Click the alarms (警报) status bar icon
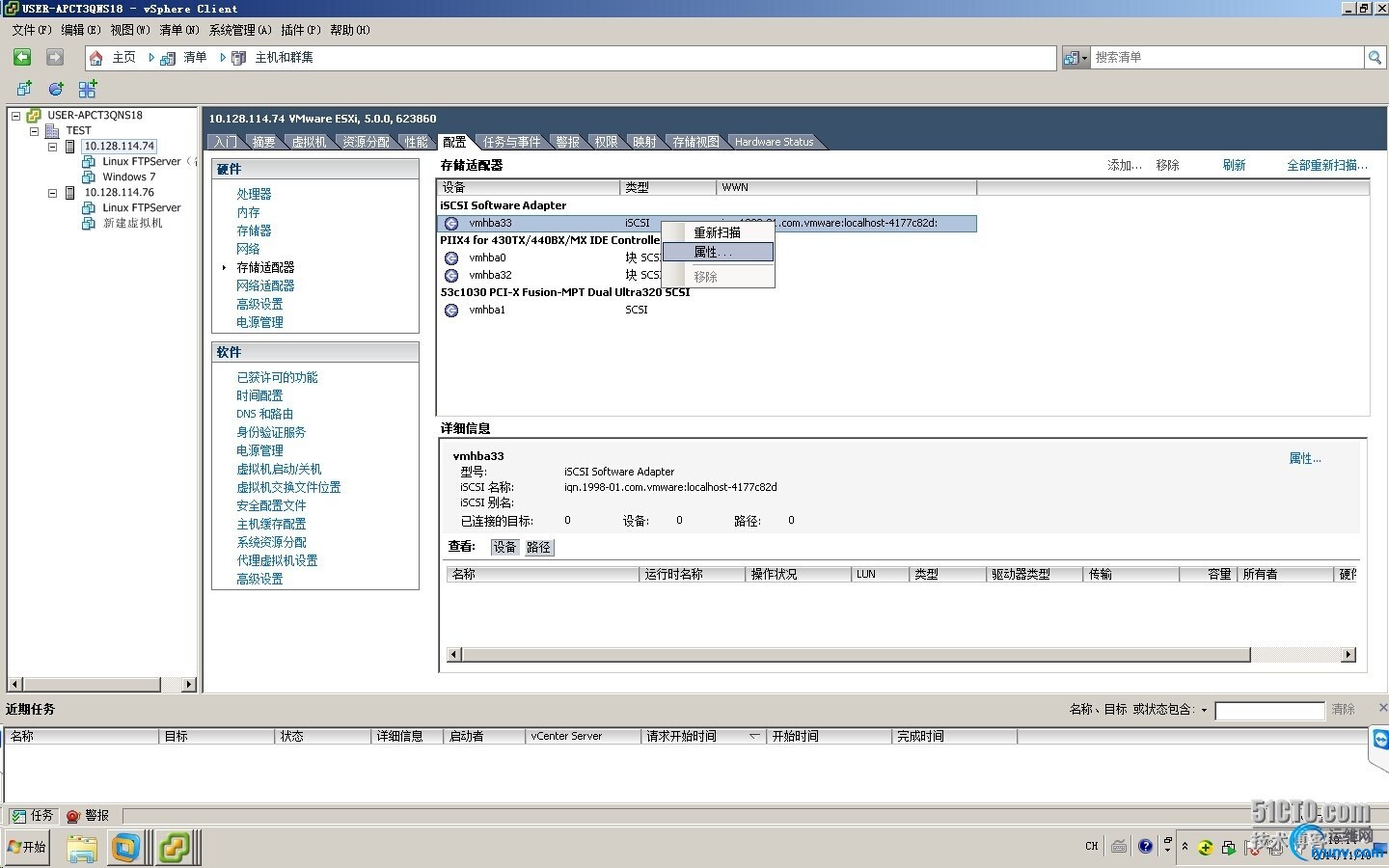 click(x=73, y=816)
